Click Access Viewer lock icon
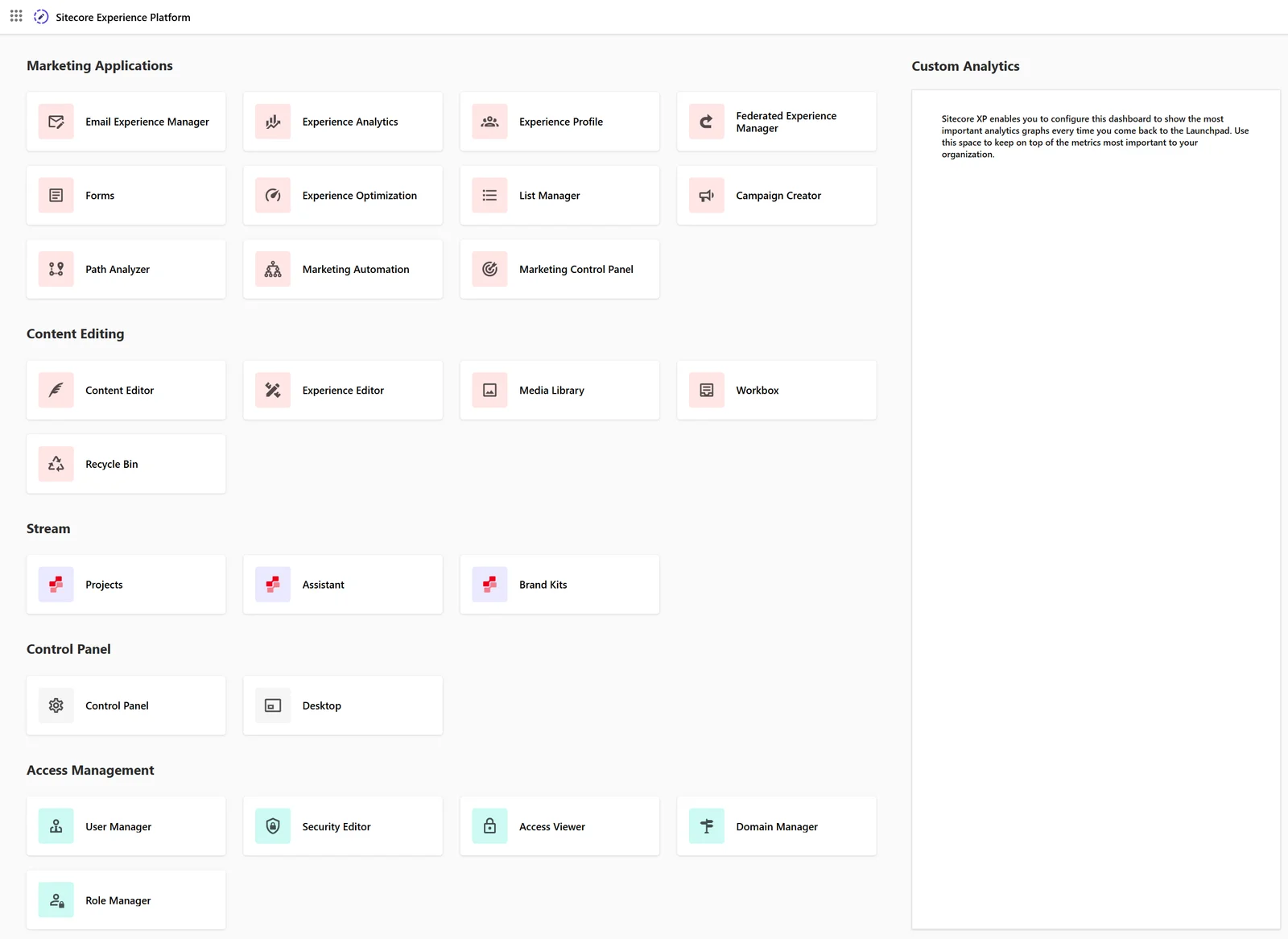 [x=489, y=826]
